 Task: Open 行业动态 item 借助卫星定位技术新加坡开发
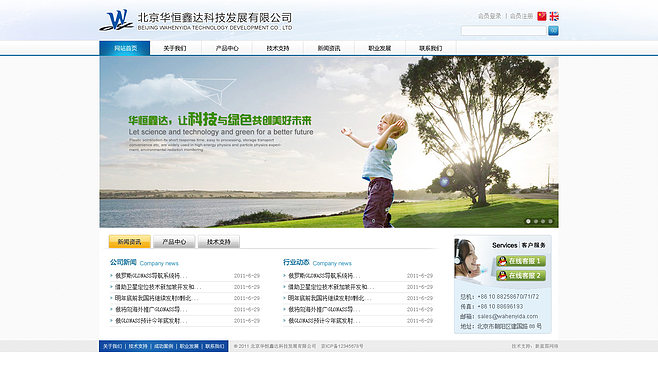coord(331,287)
